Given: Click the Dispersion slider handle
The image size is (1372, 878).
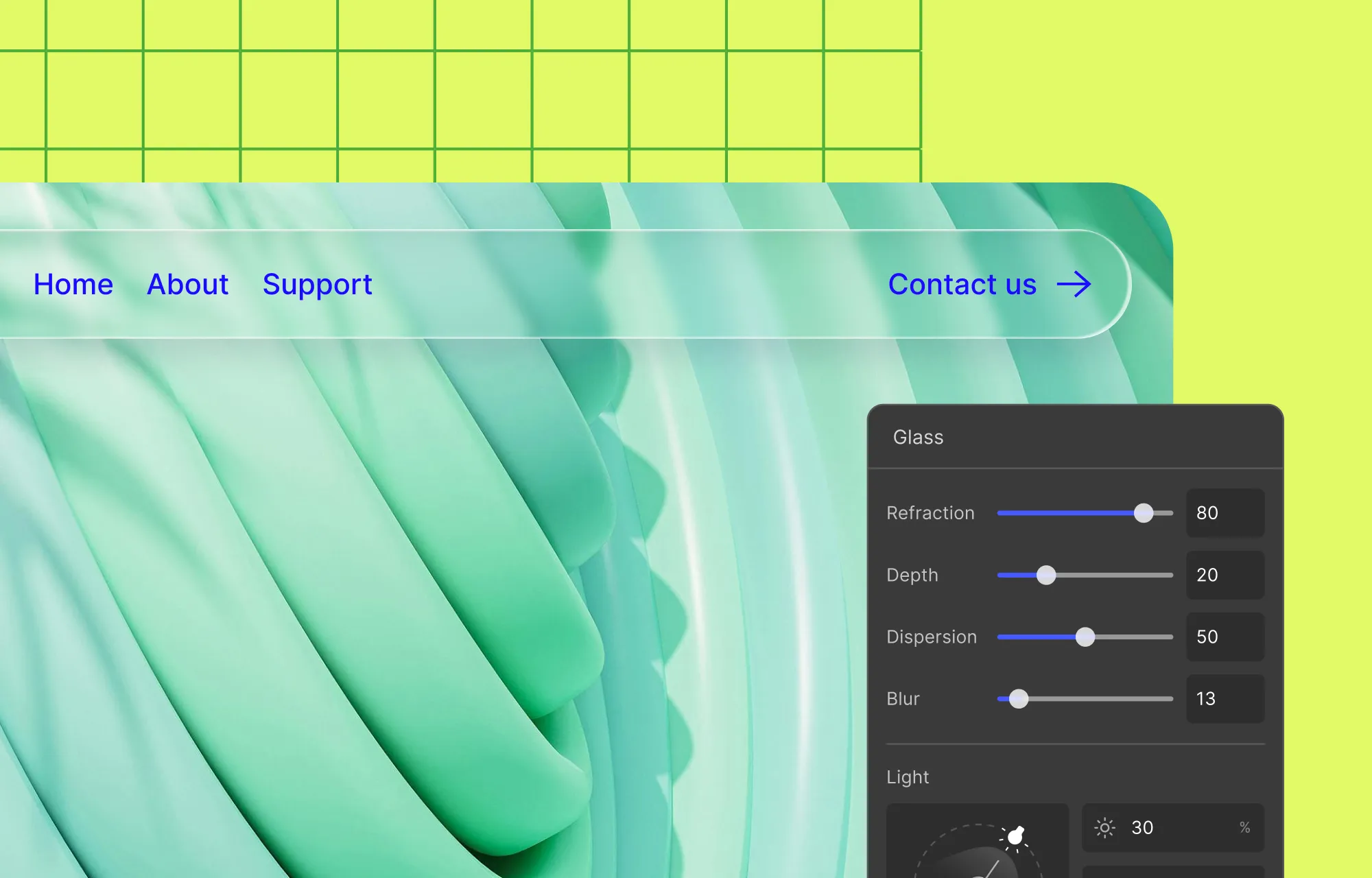Looking at the screenshot, I should [x=1085, y=637].
